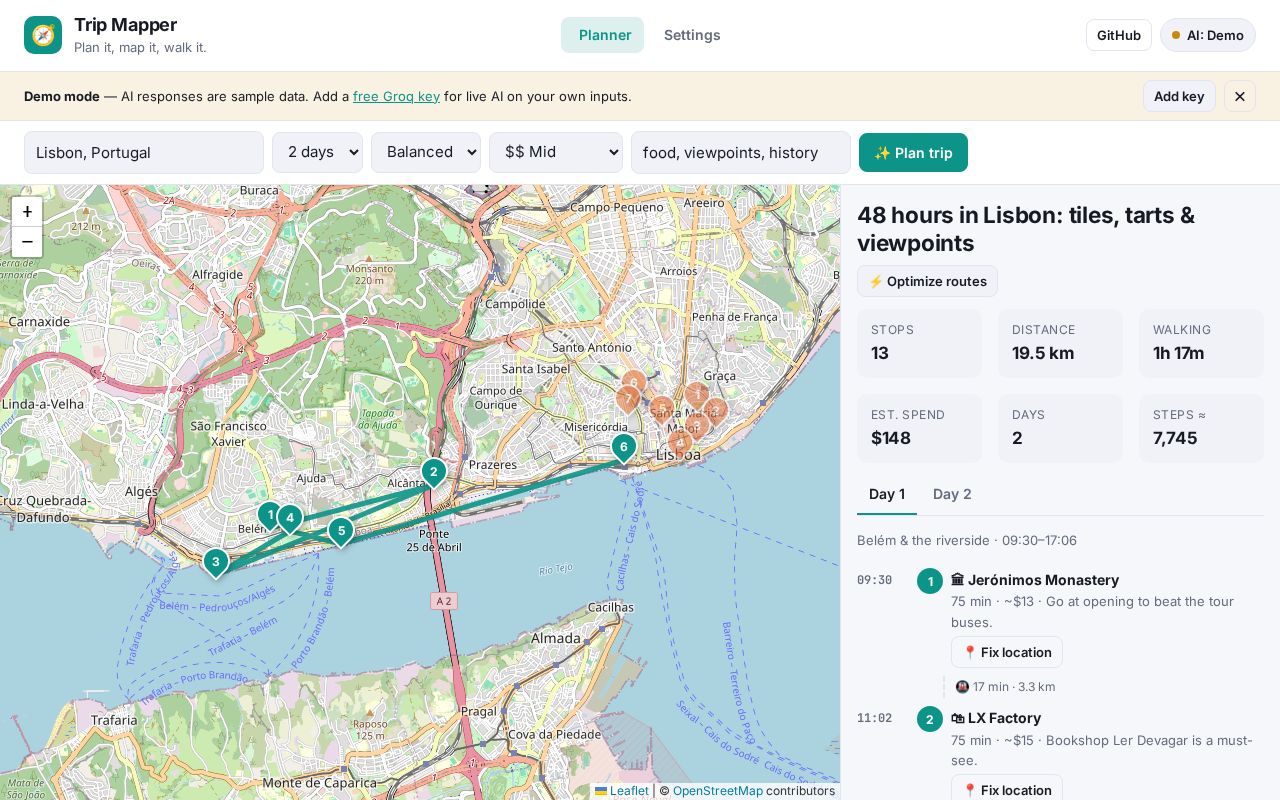Open the Settings tab
Screen dimensions: 1280x800
692,35
